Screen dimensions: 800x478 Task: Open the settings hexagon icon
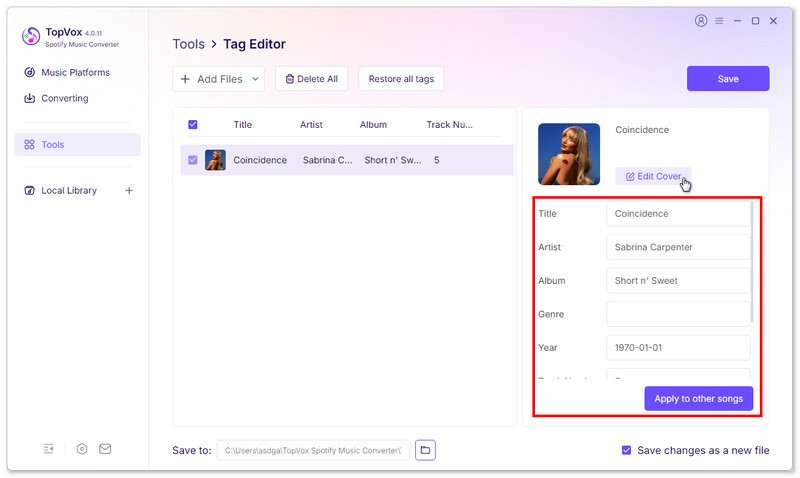[x=82, y=449]
